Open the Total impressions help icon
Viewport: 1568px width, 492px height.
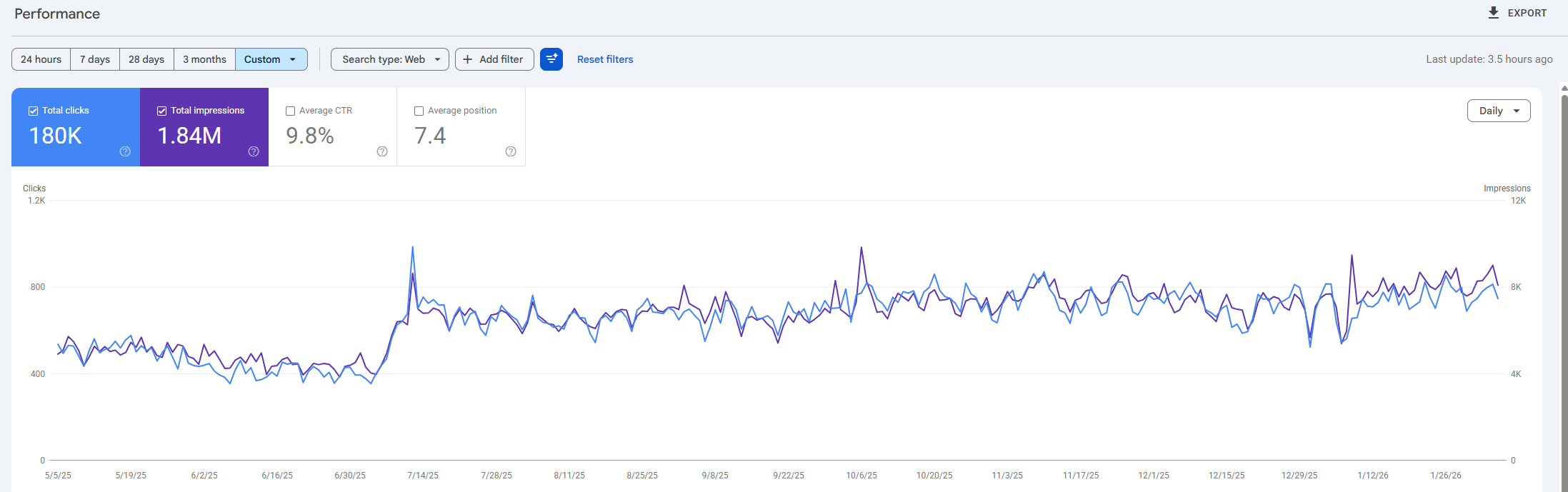point(254,151)
